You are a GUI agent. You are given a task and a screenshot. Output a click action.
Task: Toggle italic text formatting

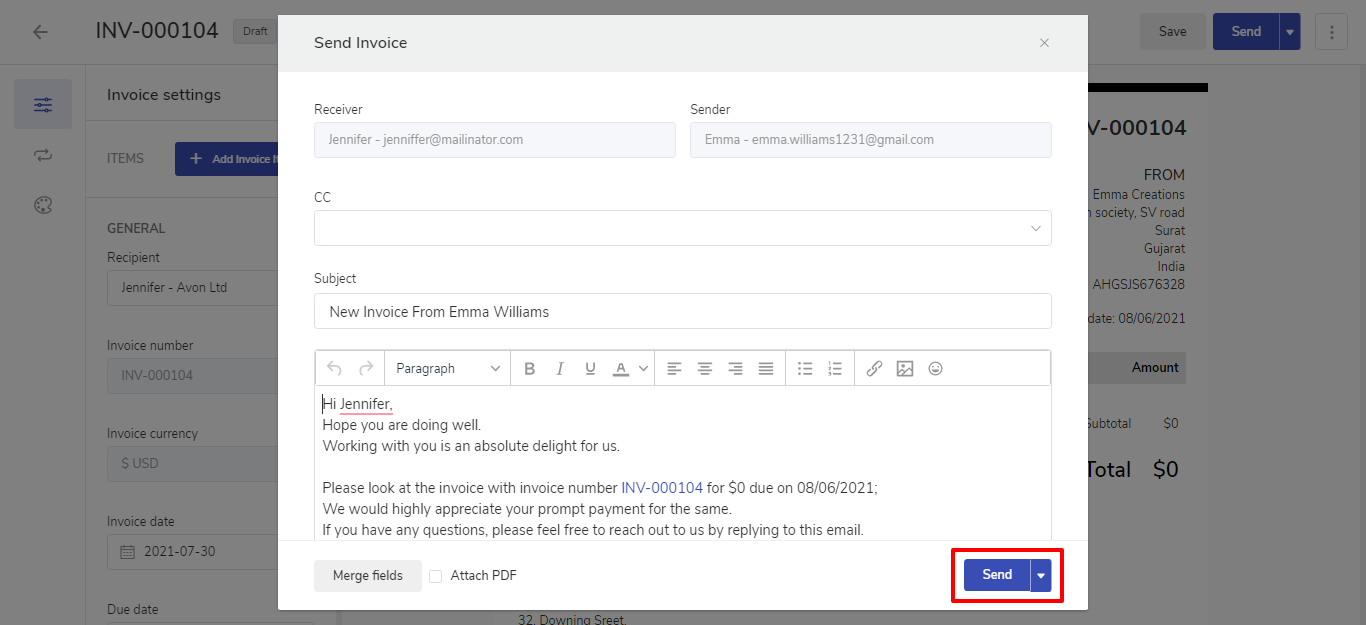coord(560,369)
